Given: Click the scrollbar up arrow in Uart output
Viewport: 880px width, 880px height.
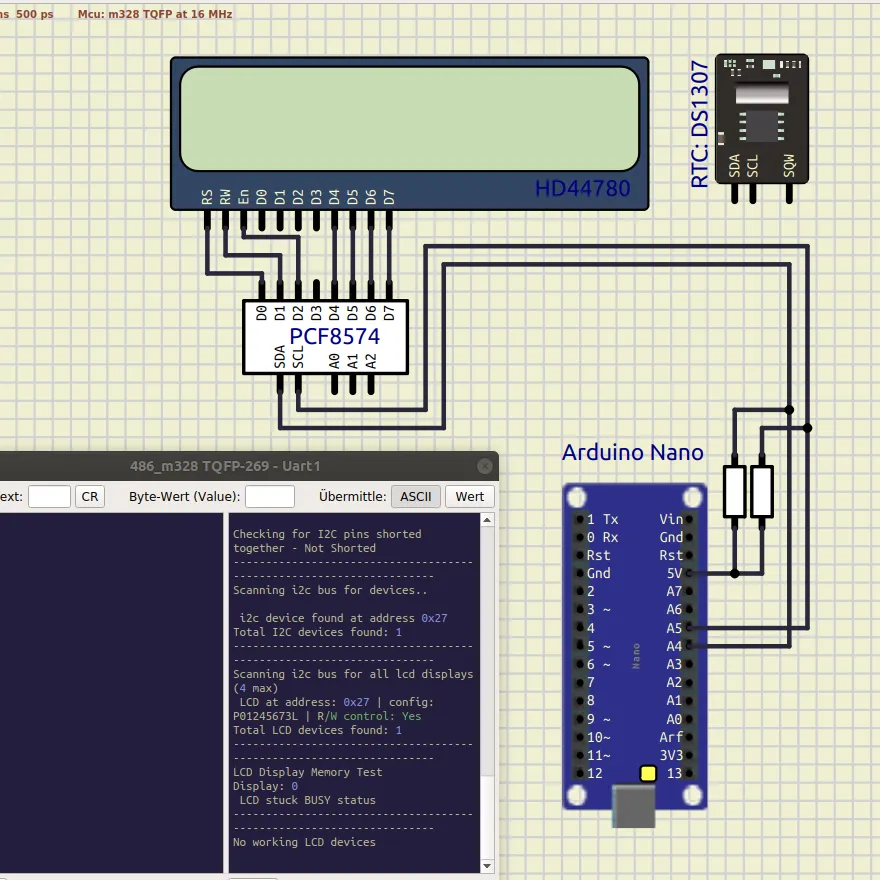Looking at the screenshot, I should (x=487, y=520).
